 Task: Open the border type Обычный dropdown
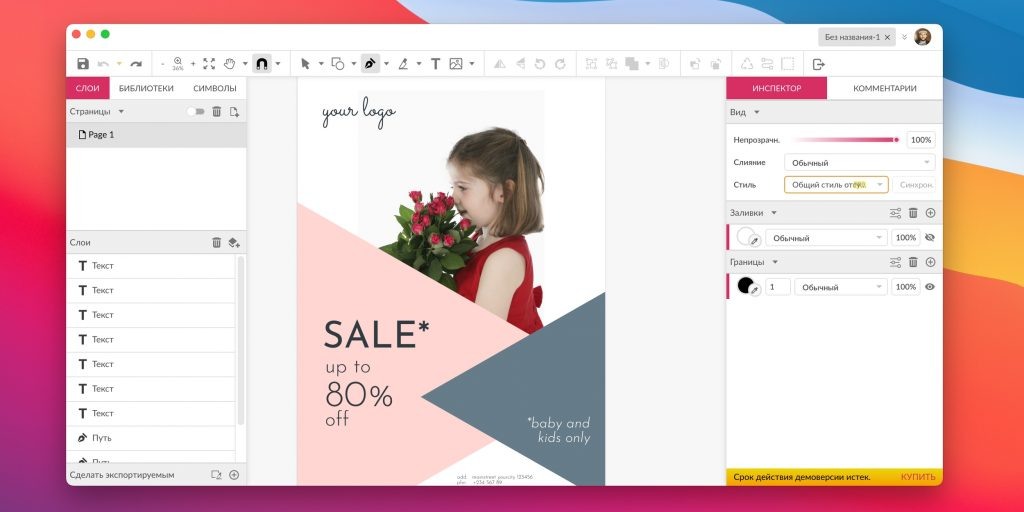841,287
